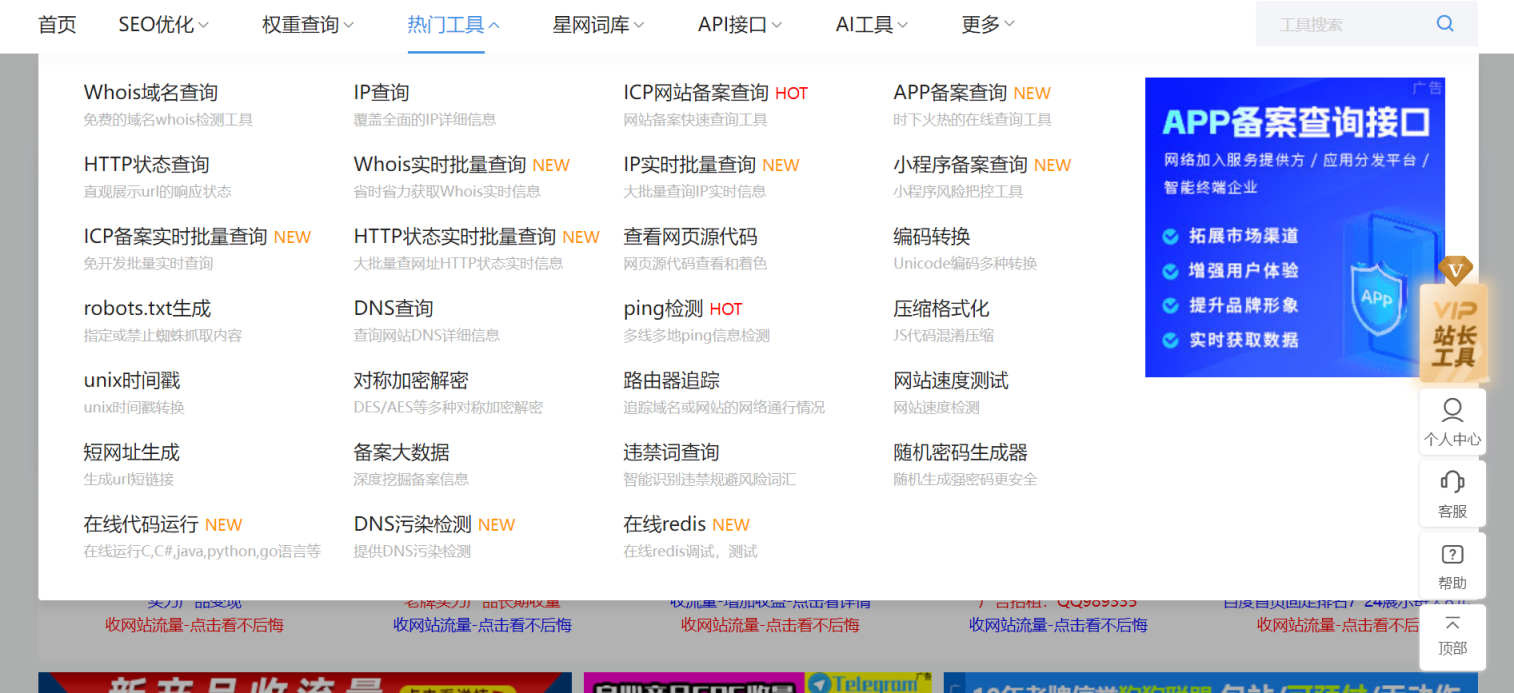
Task: Collapse the 热门工具 dropdown menu
Action: pos(453,25)
